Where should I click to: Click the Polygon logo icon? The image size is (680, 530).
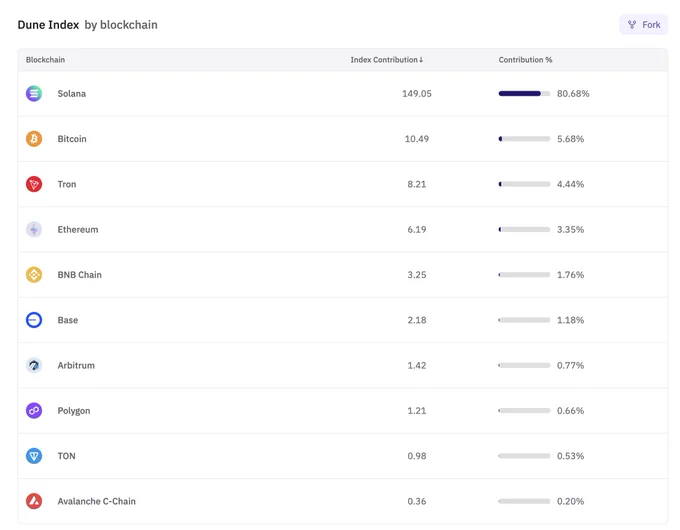[34, 411]
